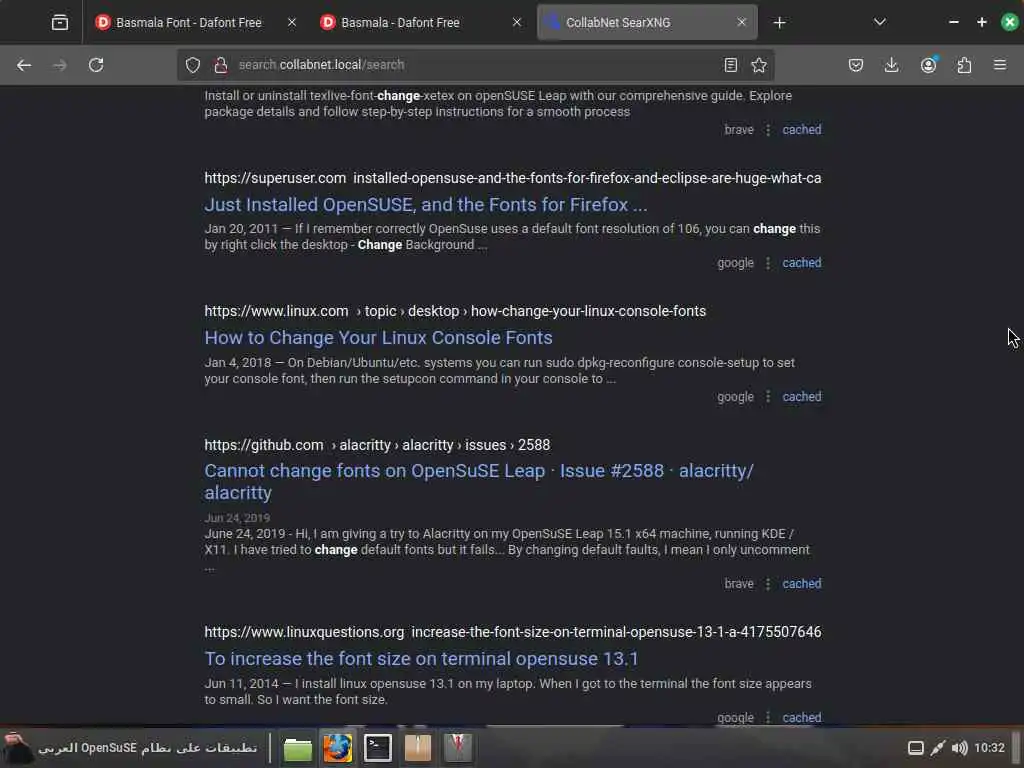Open the options dots for alacritty github result
The image size is (1024, 768).
(768, 584)
